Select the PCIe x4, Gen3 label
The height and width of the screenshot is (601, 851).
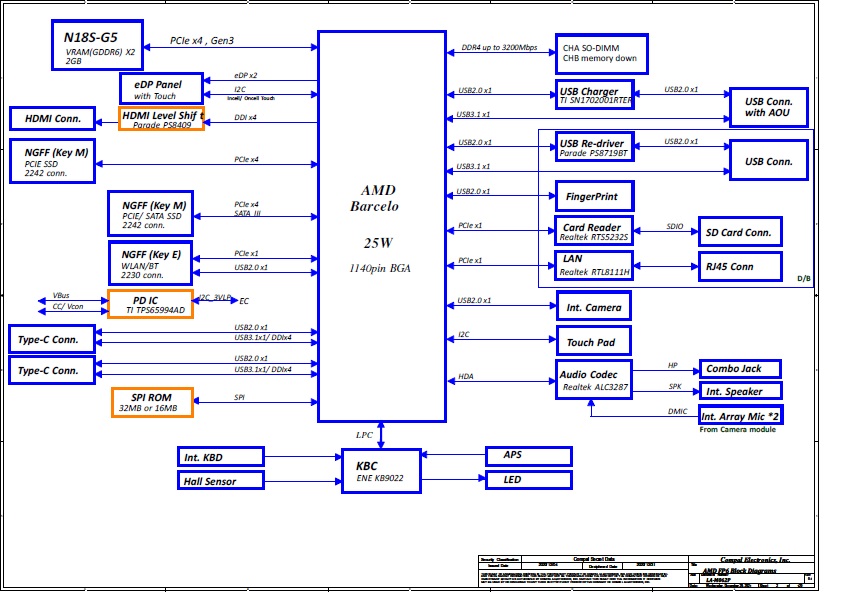(x=202, y=41)
